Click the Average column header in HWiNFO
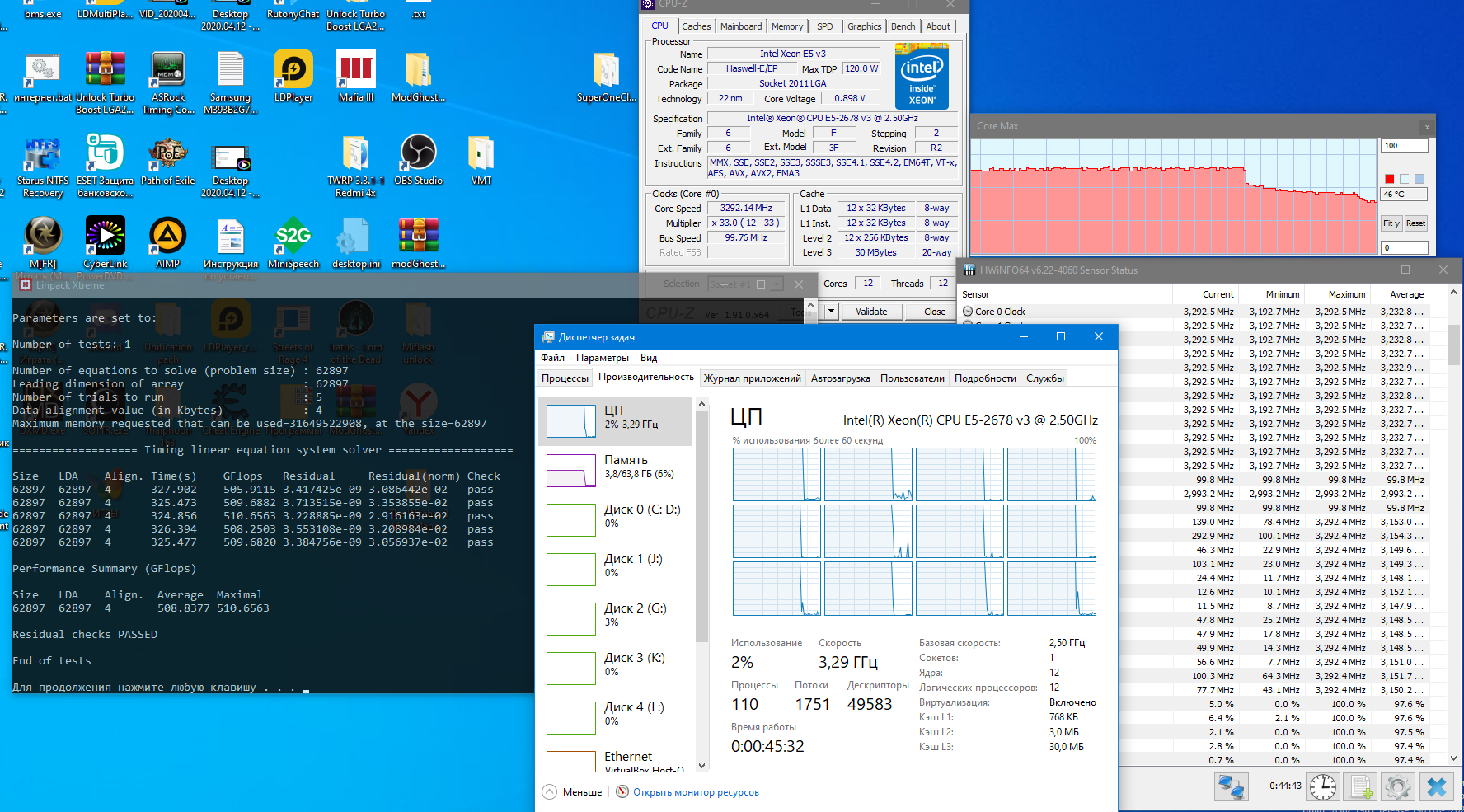This screenshot has height=812, width=1464. point(1400,294)
